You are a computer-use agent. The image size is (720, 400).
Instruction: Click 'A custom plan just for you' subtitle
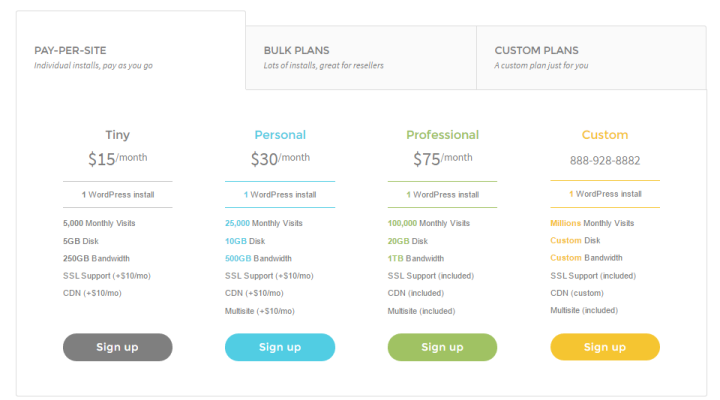tap(541, 66)
